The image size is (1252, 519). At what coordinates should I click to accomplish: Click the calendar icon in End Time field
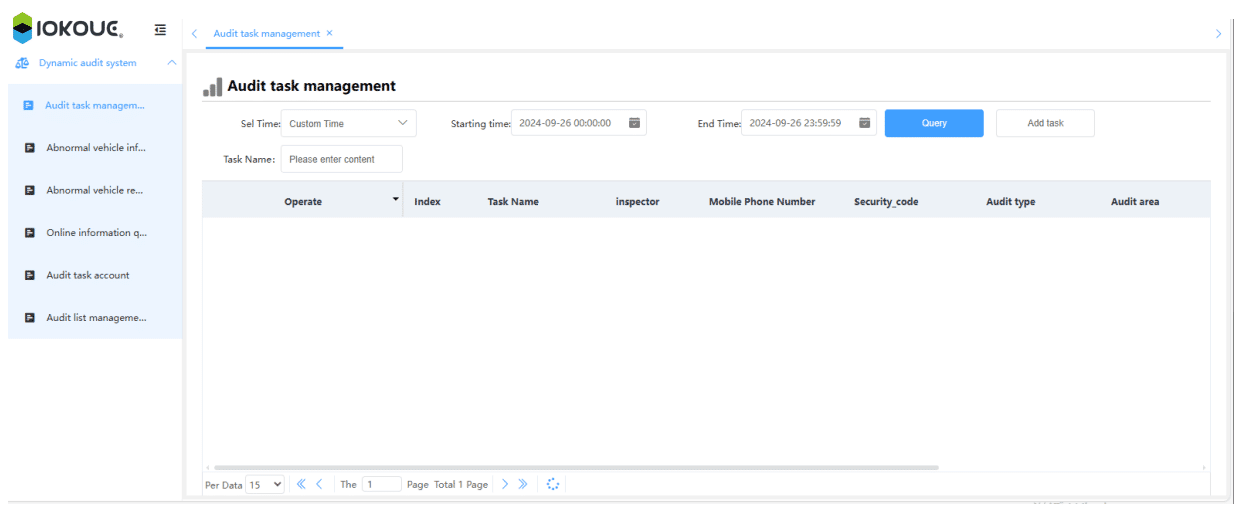pos(865,123)
